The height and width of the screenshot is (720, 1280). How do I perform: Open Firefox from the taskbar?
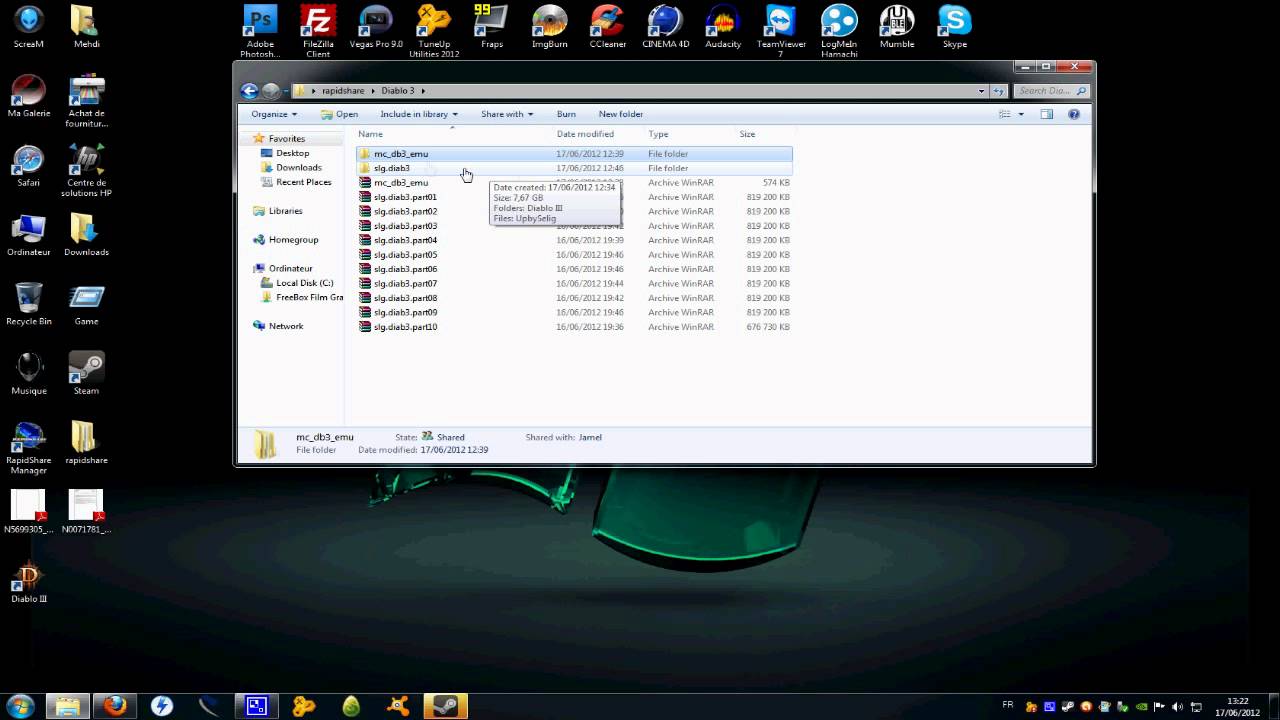tap(115, 705)
